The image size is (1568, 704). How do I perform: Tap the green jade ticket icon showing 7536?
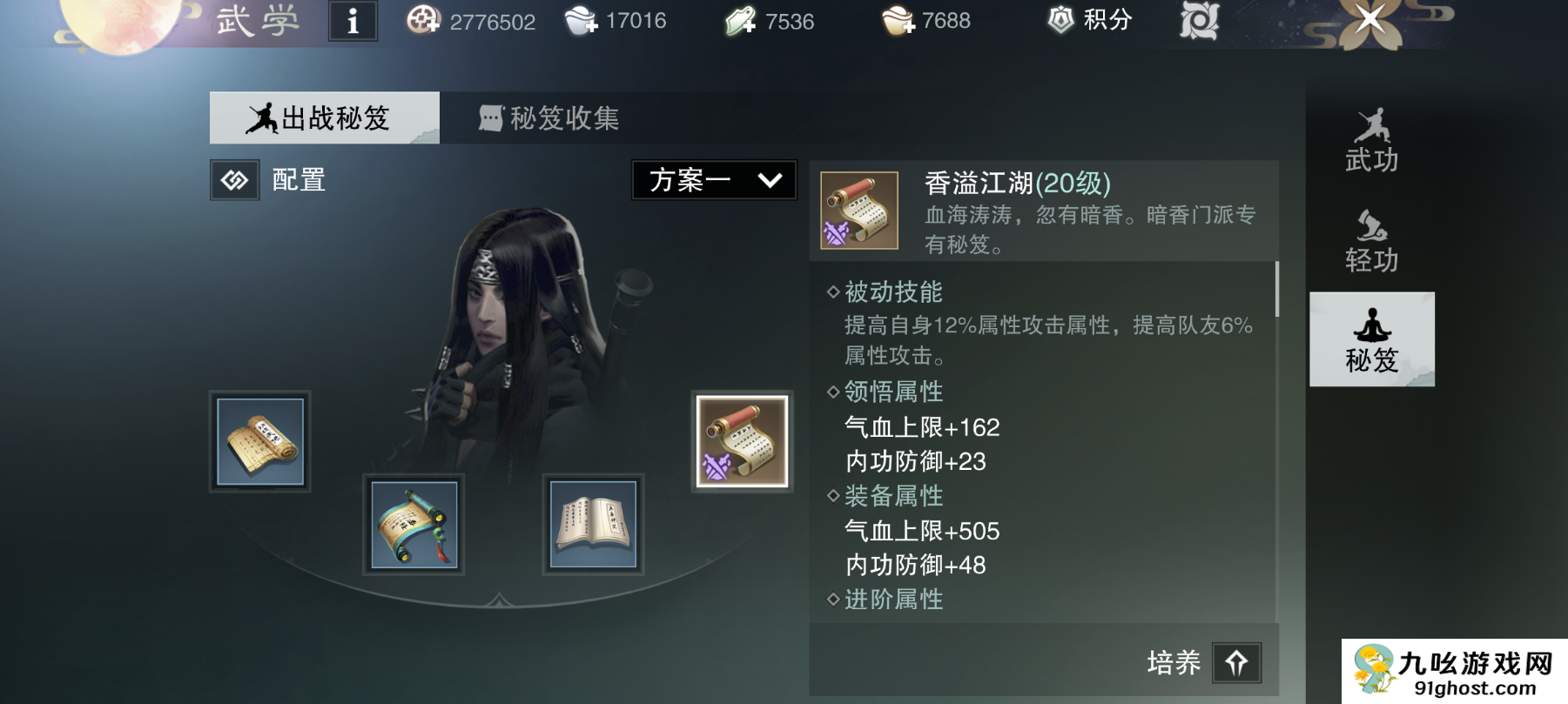(x=740, y=21)
